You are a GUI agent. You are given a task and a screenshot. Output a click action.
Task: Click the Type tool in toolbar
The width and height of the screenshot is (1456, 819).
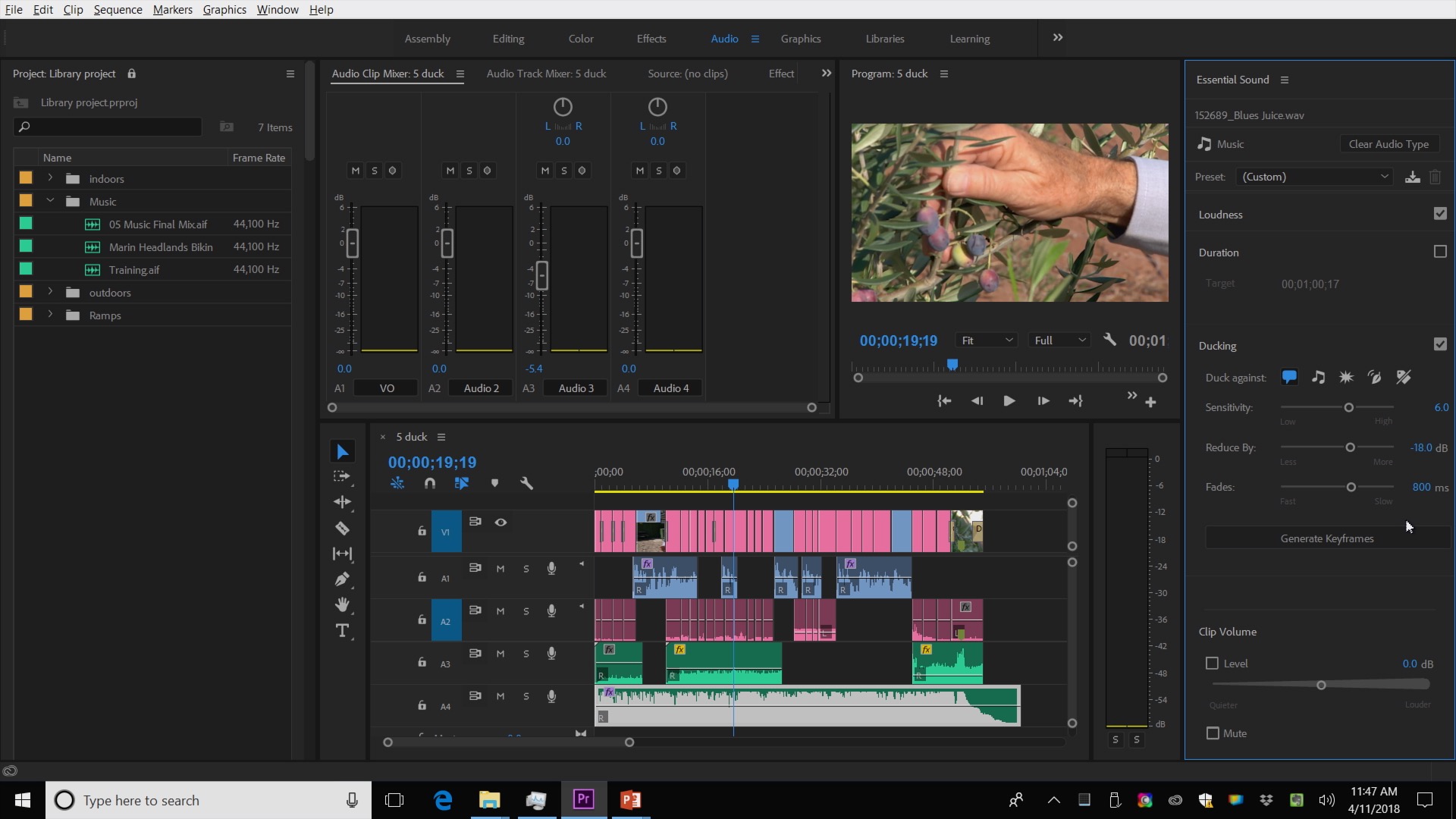click(343, 630)
